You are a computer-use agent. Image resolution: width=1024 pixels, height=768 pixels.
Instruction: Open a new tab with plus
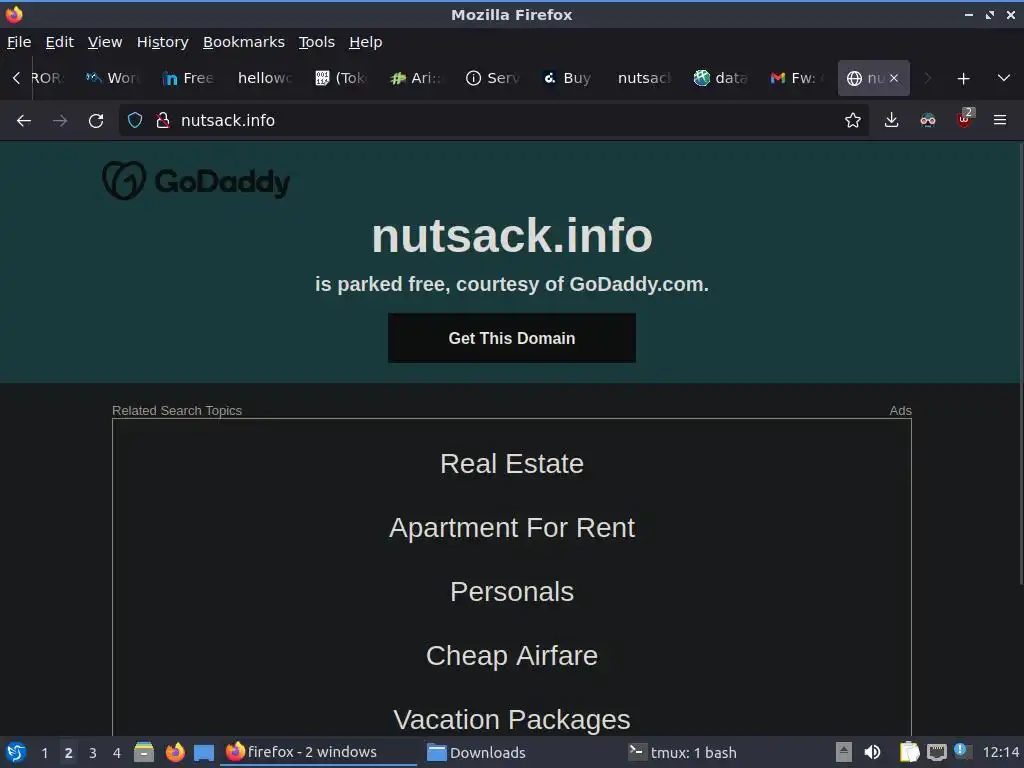tap(963, 79)
